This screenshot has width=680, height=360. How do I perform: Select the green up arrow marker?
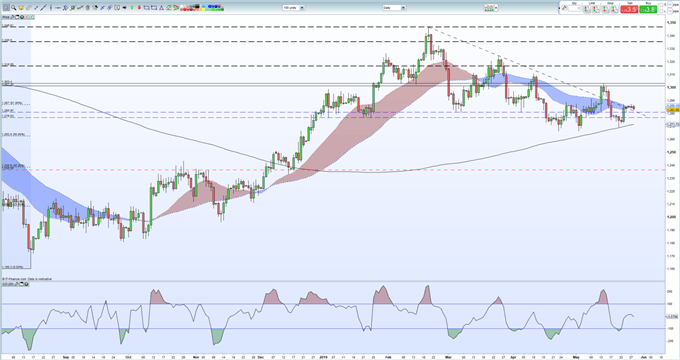pos(132,7)
